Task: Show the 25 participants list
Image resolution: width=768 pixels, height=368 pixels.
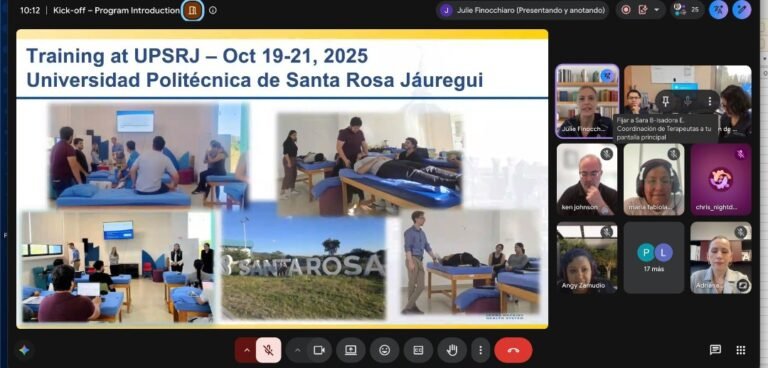Action: [x=687, y=9]
